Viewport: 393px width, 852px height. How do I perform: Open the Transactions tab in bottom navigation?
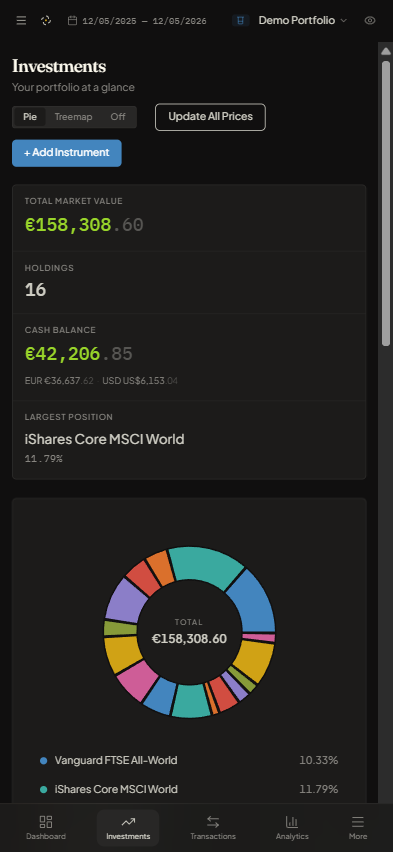coord(213,828)
